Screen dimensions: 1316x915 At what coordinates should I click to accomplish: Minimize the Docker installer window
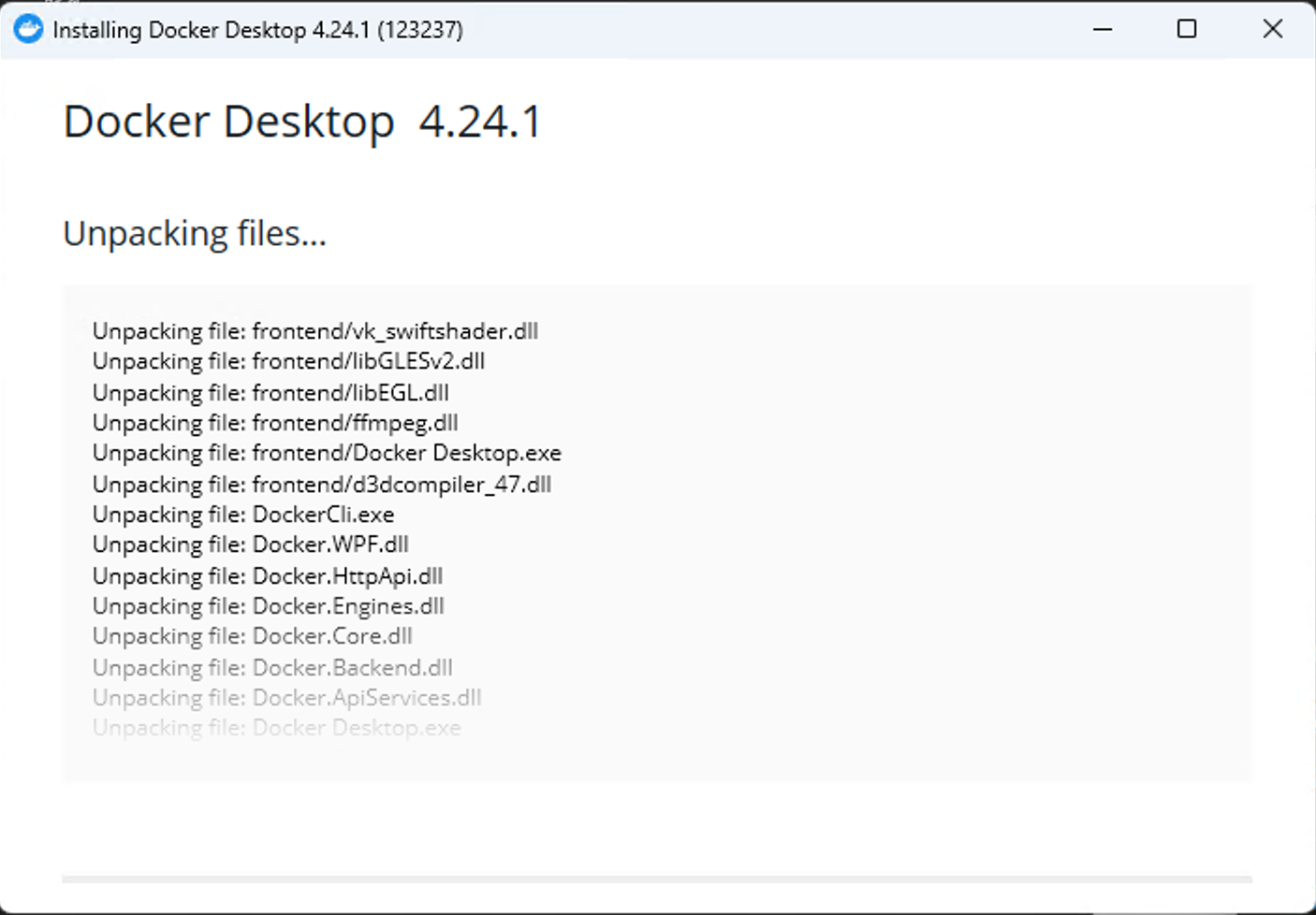tap(1103, 29)
